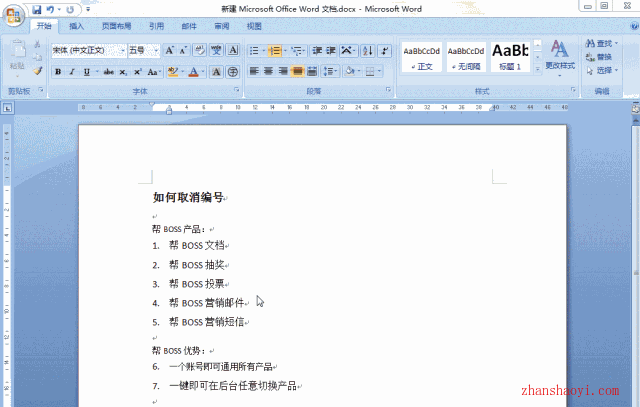The image size is (640, 407).
Task: Increase paragraph indent
Action: click(x=331, y=51)
